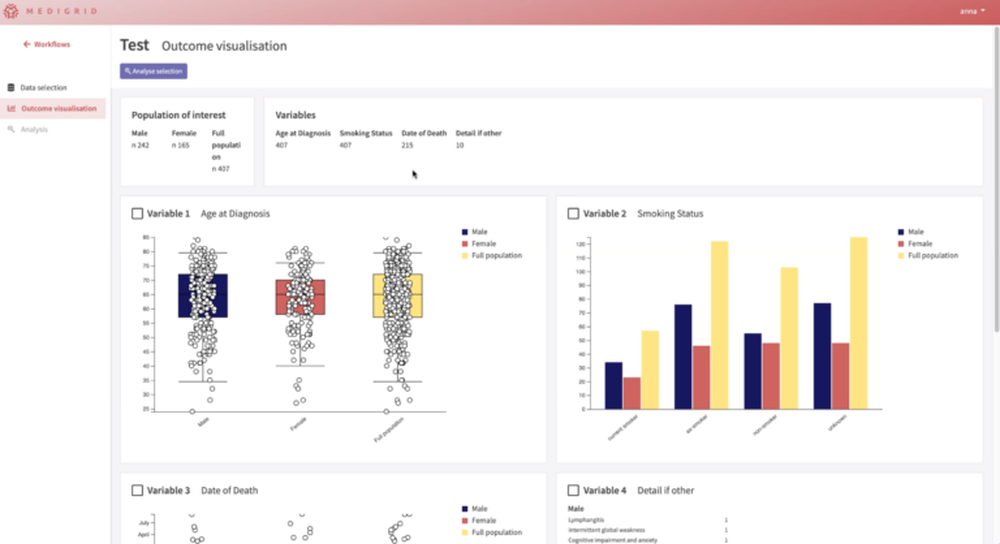The width and height of the screenshot is (1000, 544).
Task: Click the back arrow beside Workflows
Action: 27,44
